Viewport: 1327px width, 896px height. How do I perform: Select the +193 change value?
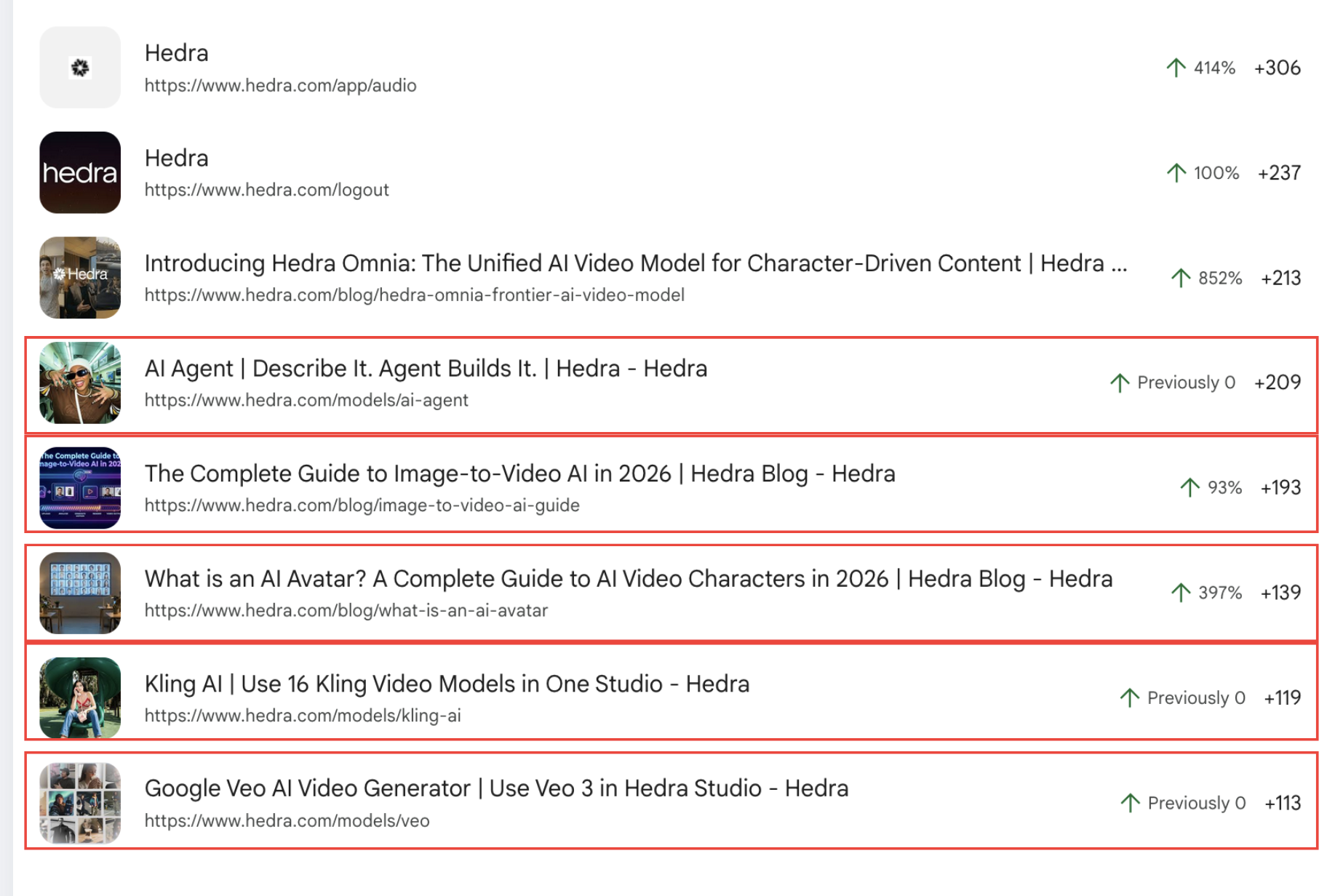[1281, 487]
